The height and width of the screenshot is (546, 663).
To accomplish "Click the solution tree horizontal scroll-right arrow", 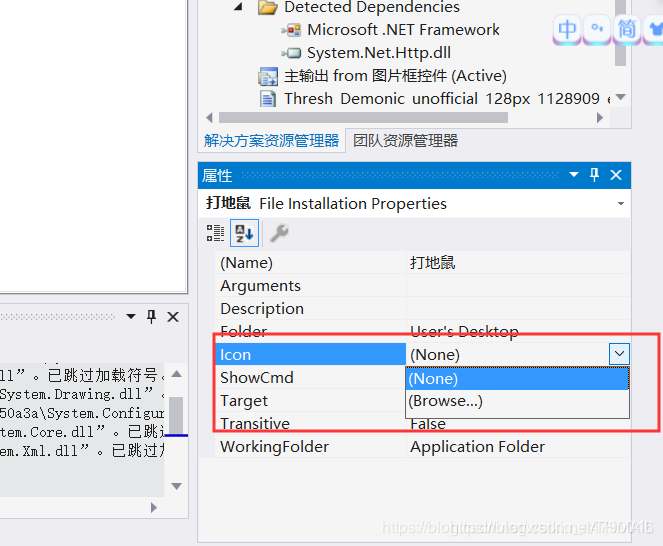I will point(600,118).
